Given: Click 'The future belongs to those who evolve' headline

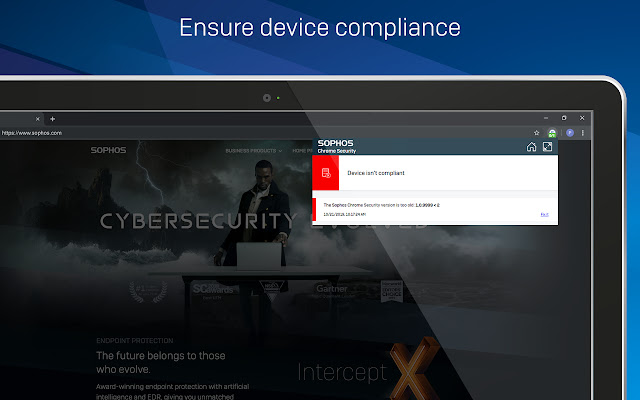Looking at the screenshot, I should pyautogui.click(x=161, y=362).
